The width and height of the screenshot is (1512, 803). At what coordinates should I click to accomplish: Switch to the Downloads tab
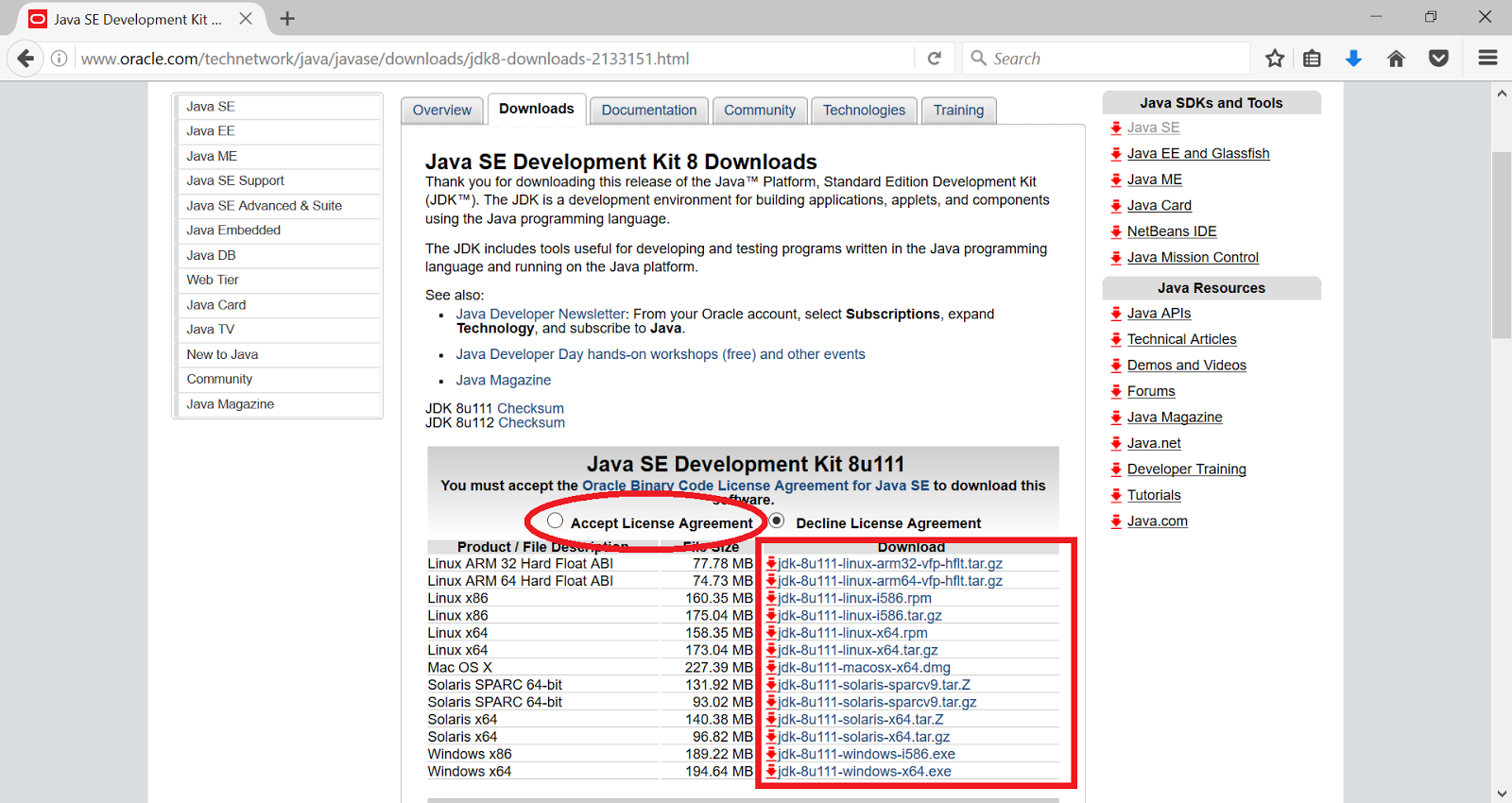pos(536,109)
